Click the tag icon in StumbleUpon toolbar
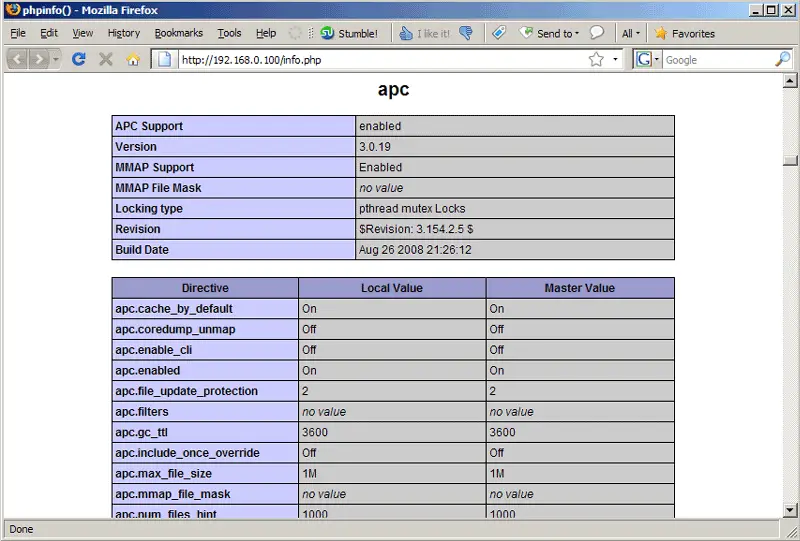The width and height of the screenshot is (800, 541). (499, 33)
